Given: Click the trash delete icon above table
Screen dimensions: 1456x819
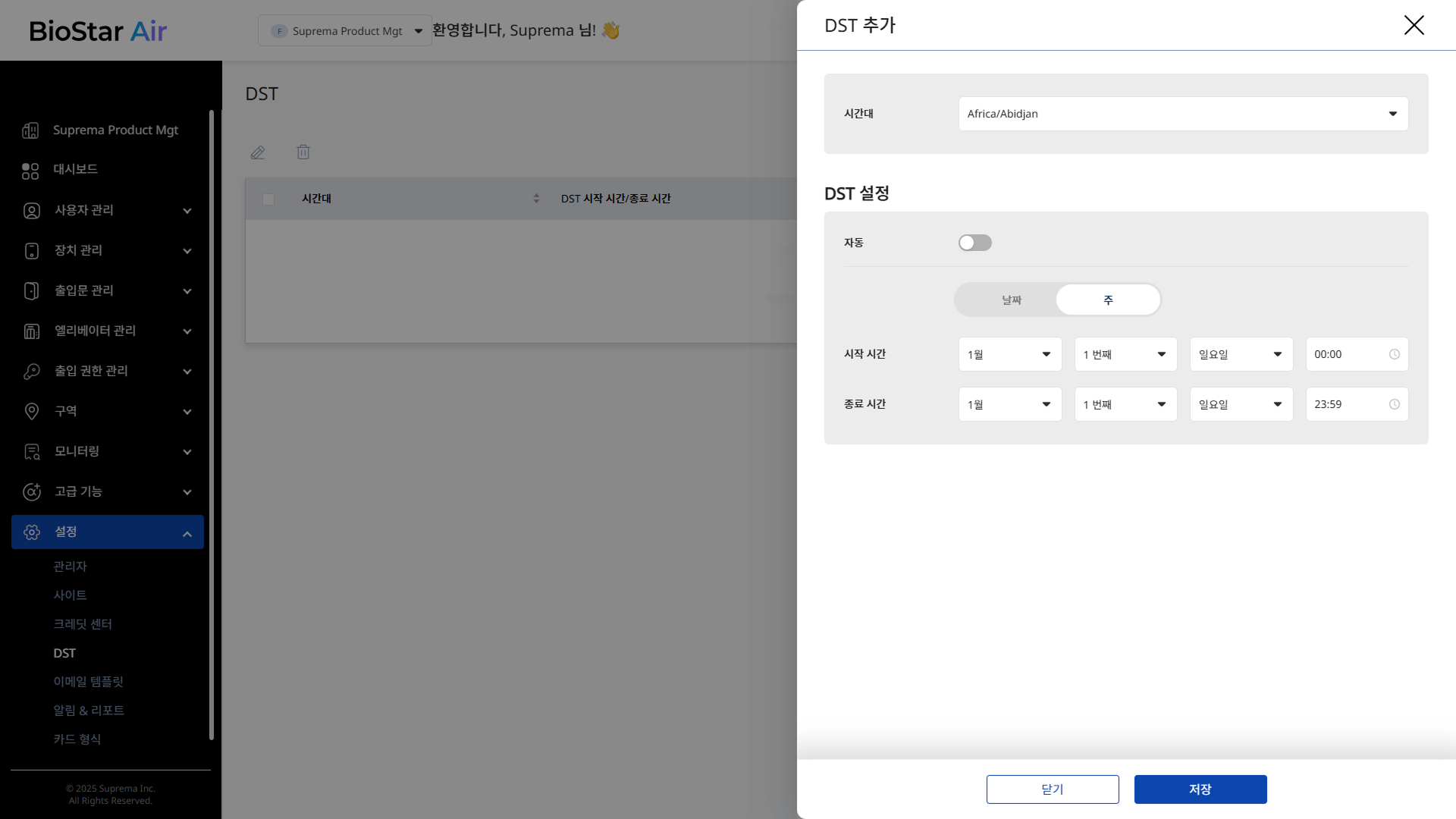Looking at the screenshot, I should (x=303, y=152).
